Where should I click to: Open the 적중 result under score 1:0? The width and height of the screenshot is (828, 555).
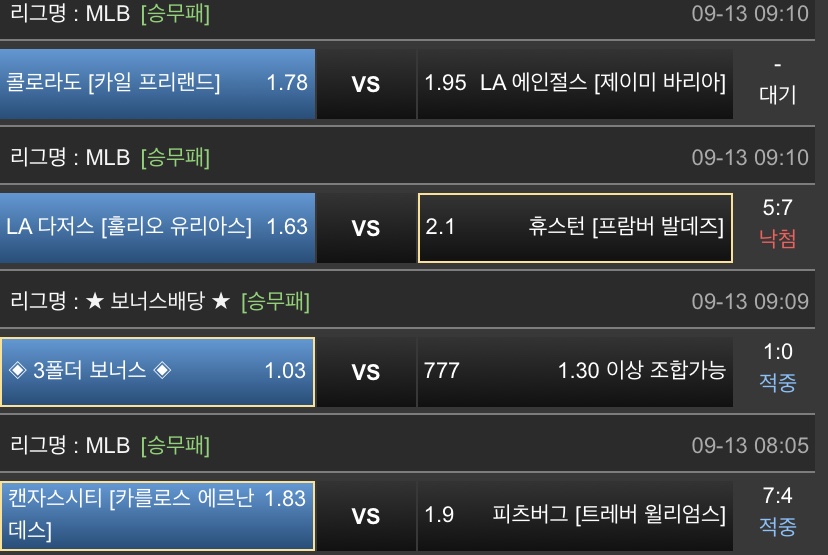777,384
